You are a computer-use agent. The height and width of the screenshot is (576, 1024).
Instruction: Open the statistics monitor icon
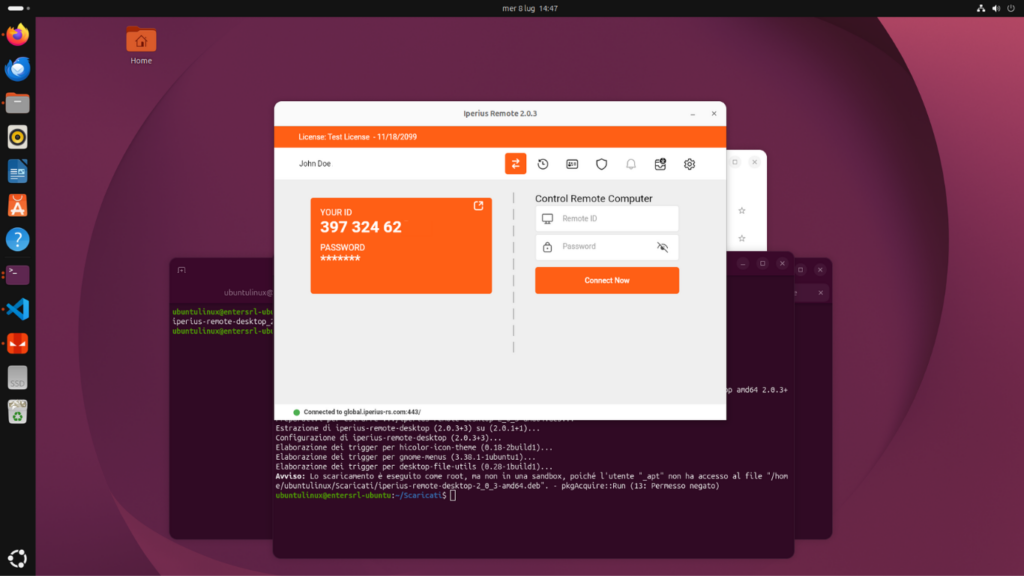[660, 164]
